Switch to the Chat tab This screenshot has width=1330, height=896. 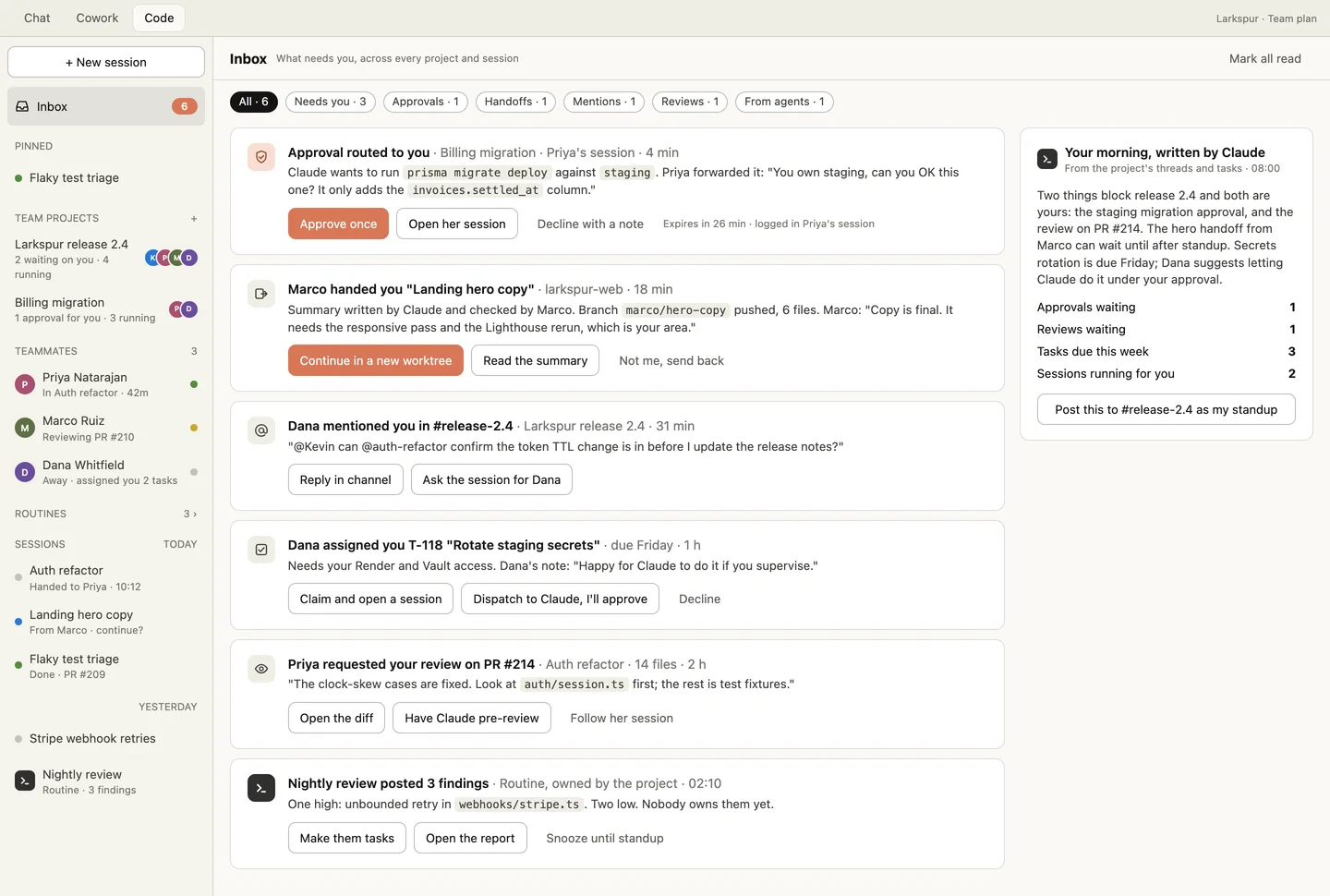pyautogui.click(x=37, y=18)
